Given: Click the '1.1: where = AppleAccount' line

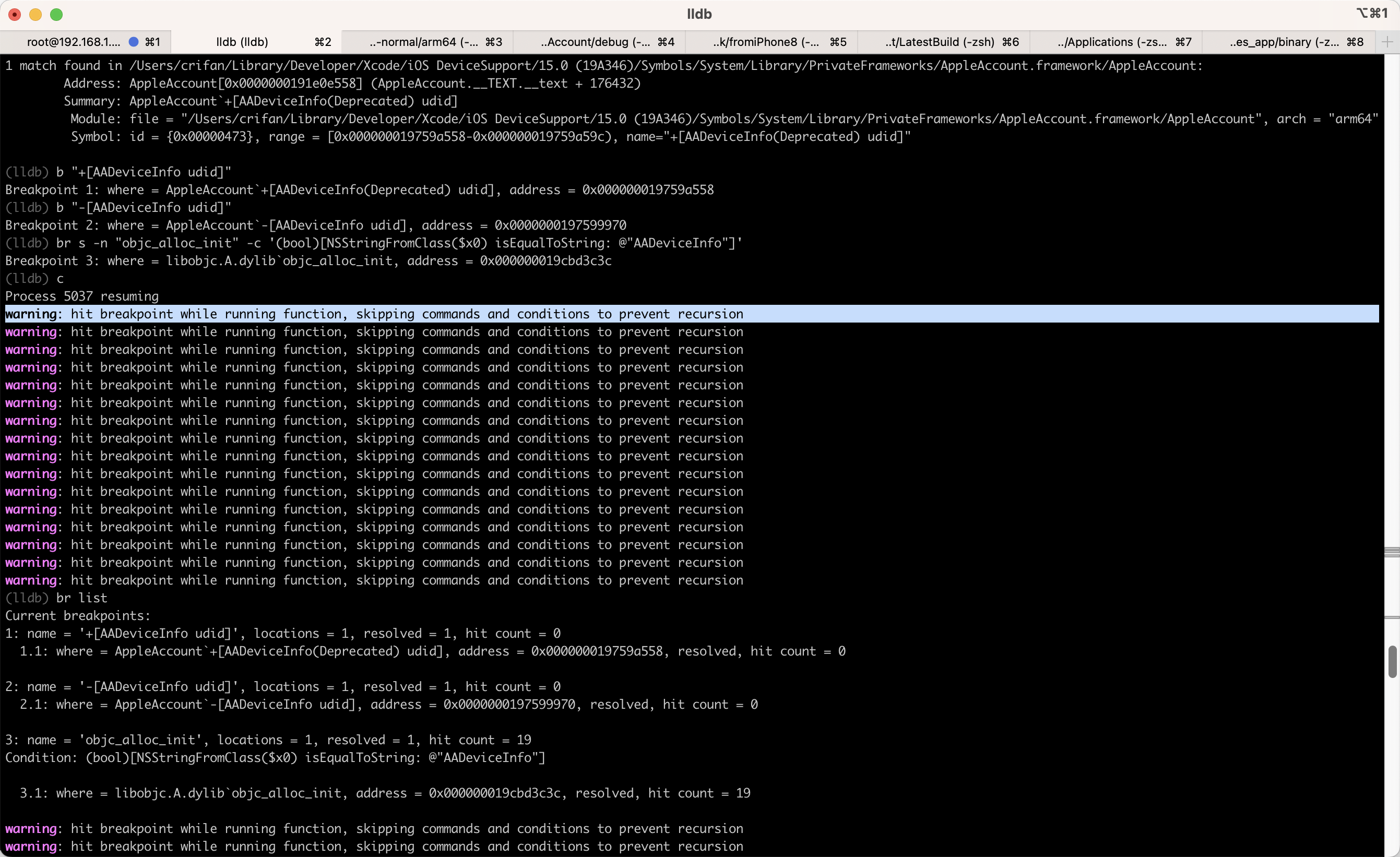Looking at the screenshot, I should point(432,651).
